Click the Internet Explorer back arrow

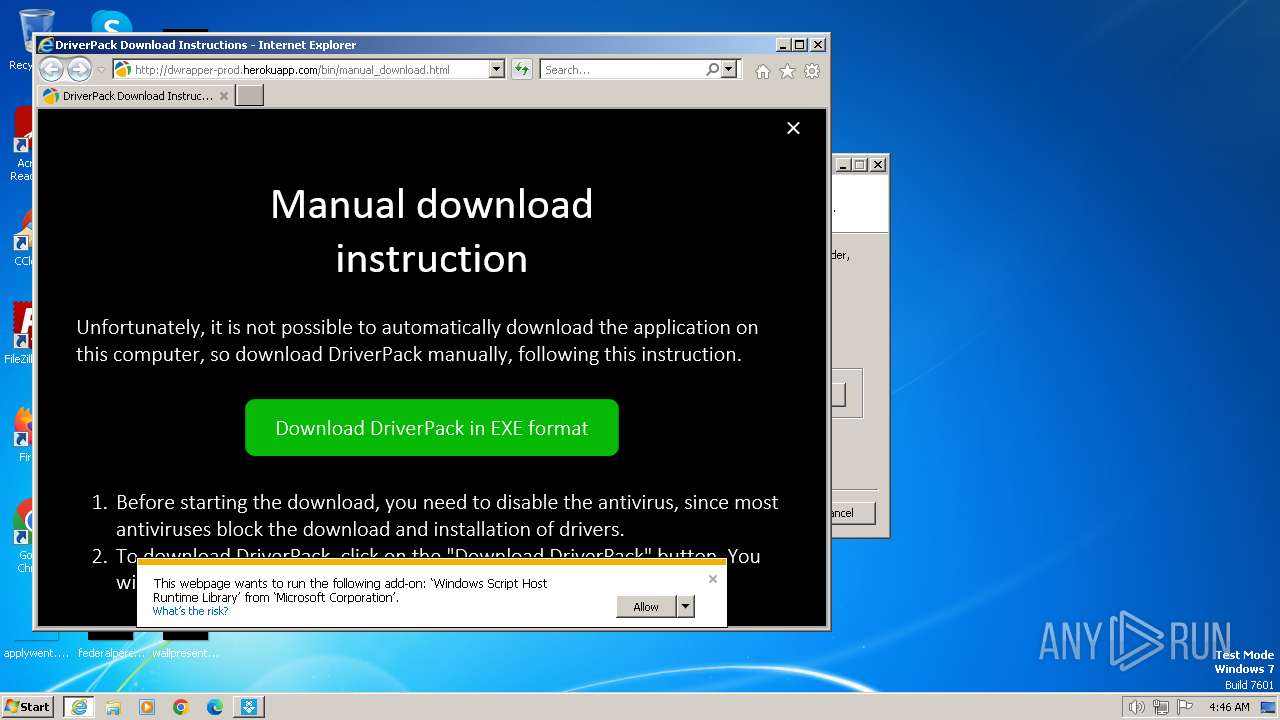click(x=51, y=69)
